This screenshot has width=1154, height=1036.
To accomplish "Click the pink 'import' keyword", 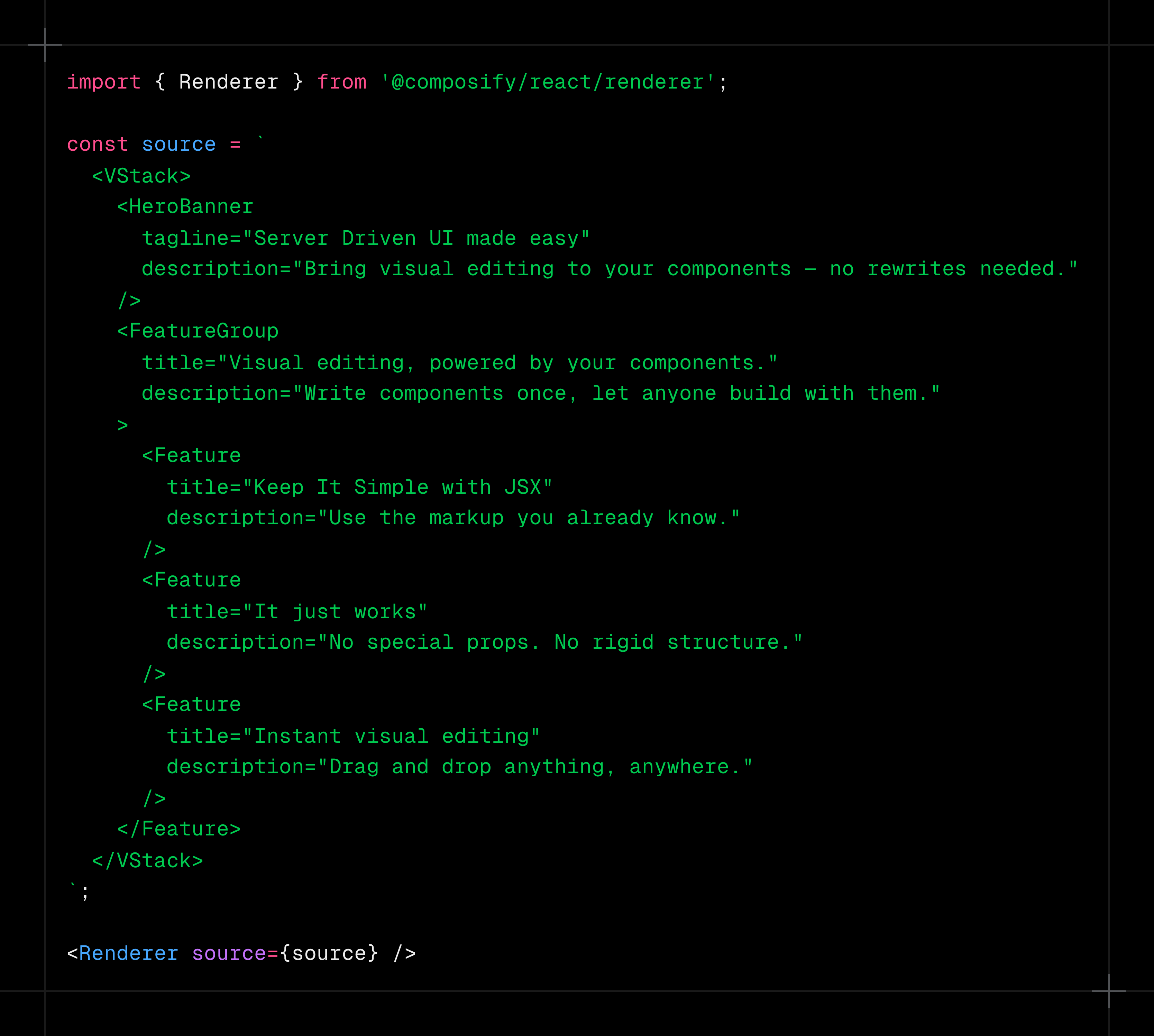I will point(104,82).
